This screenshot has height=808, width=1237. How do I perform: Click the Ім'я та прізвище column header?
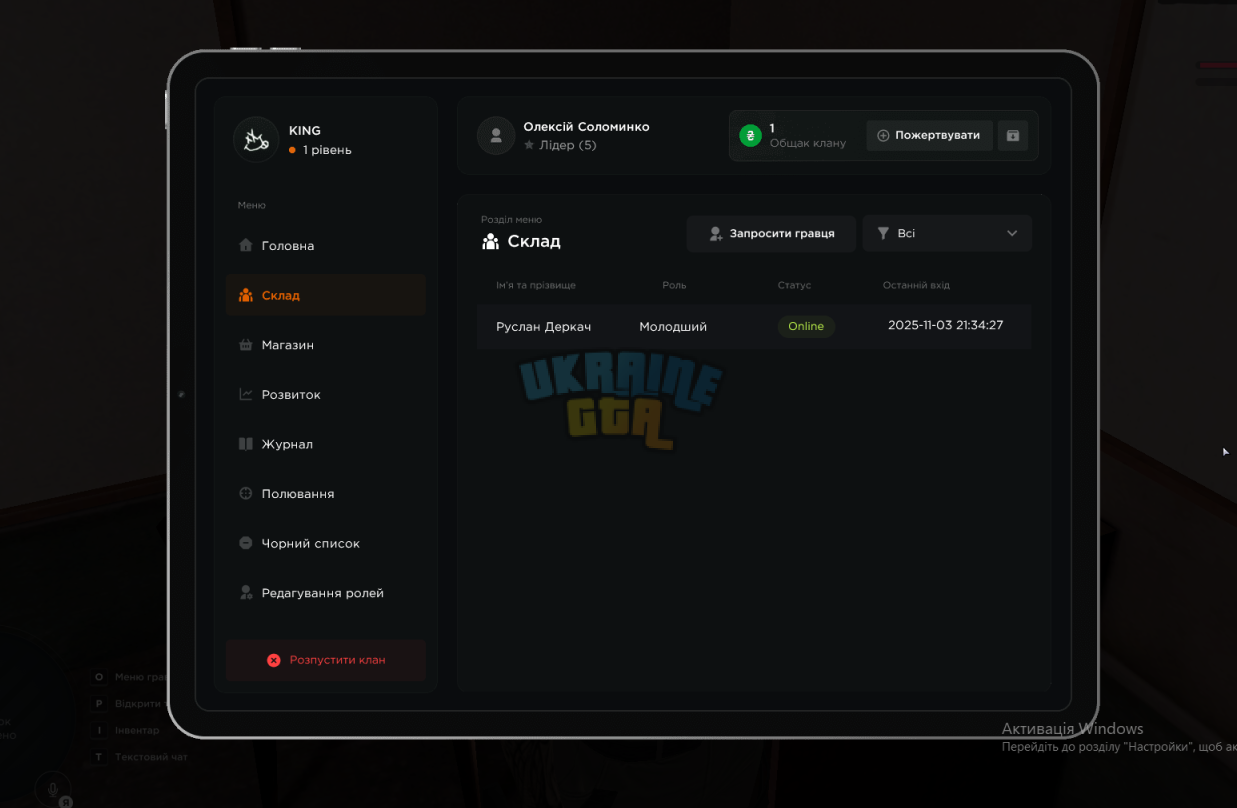536,285
